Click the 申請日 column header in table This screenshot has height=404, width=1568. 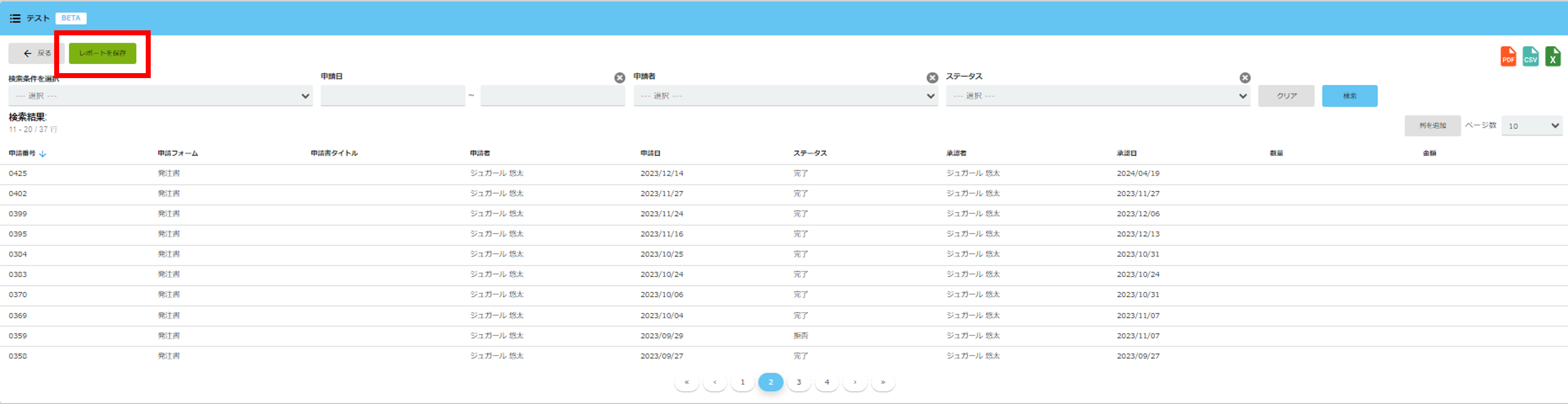(651, 154)
